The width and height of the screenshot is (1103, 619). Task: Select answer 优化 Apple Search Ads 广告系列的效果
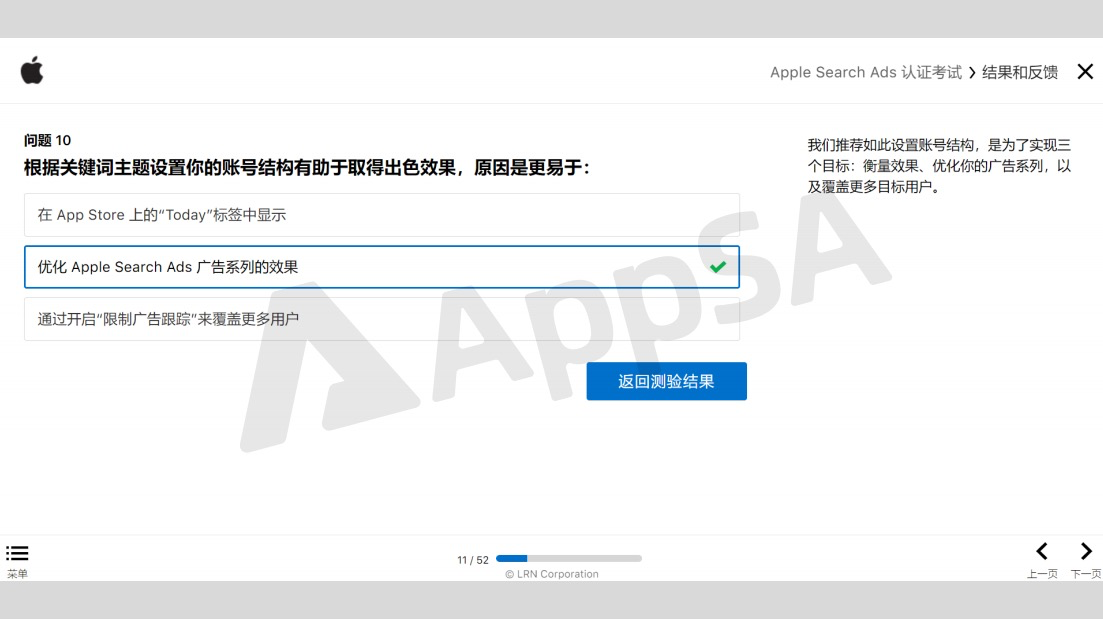382,267
